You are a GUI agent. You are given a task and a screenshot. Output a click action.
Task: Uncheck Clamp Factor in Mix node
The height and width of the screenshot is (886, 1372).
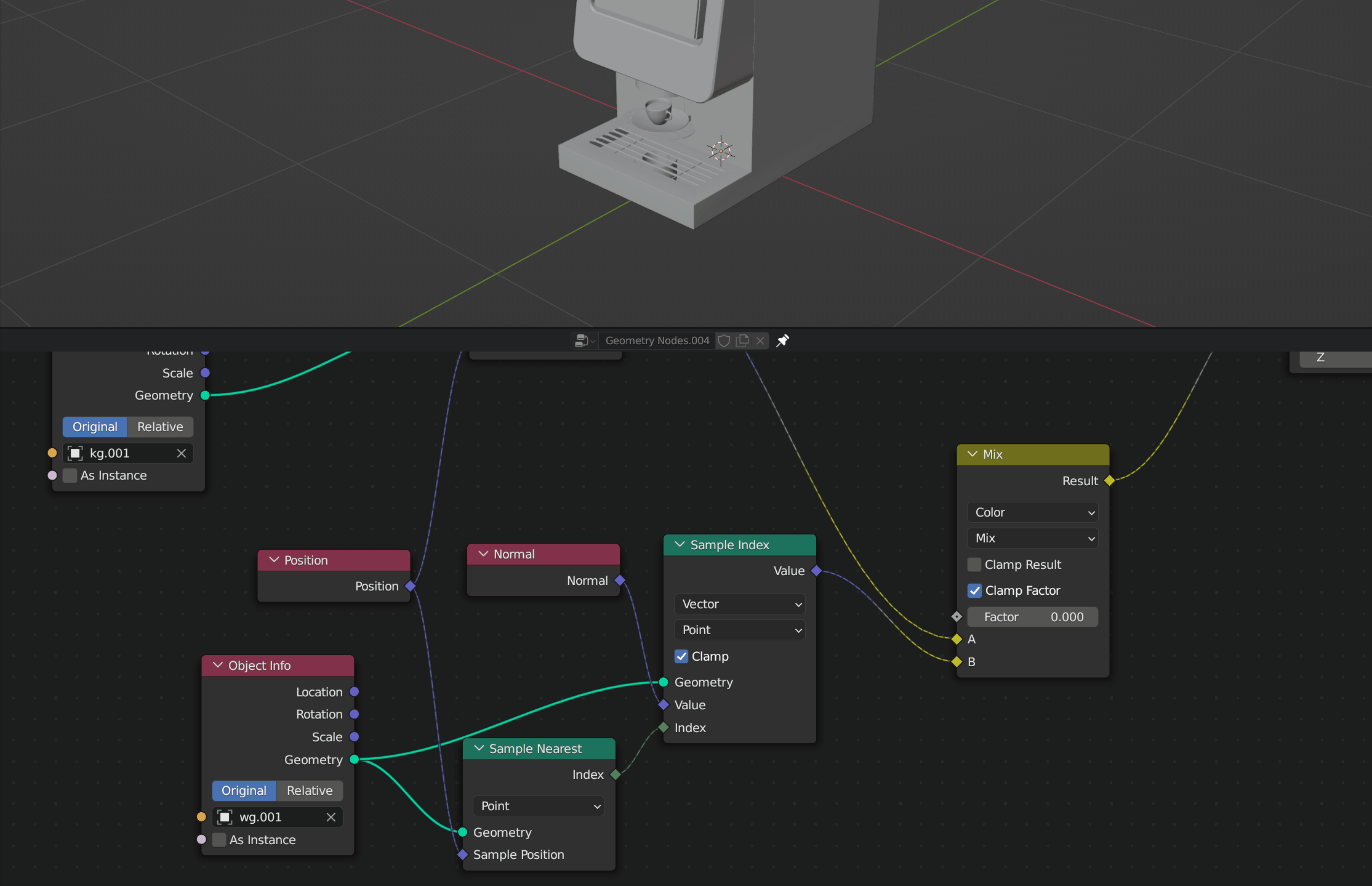[974, 590]
